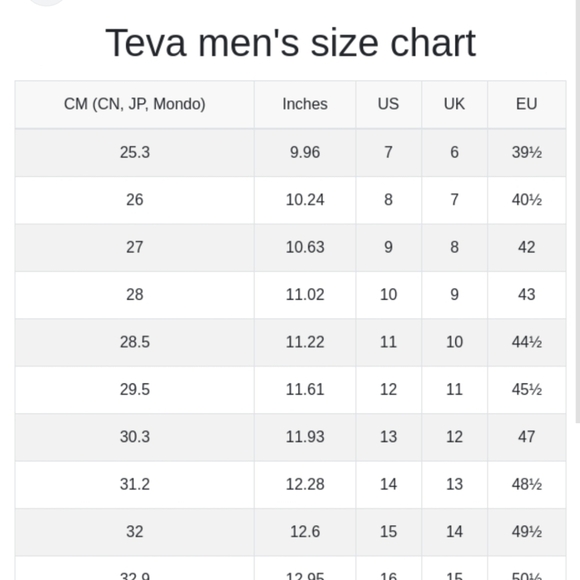Viewport: 580px width, 580px height.
Task: Select the 30.3 cm cell
Action: [135, 437]
